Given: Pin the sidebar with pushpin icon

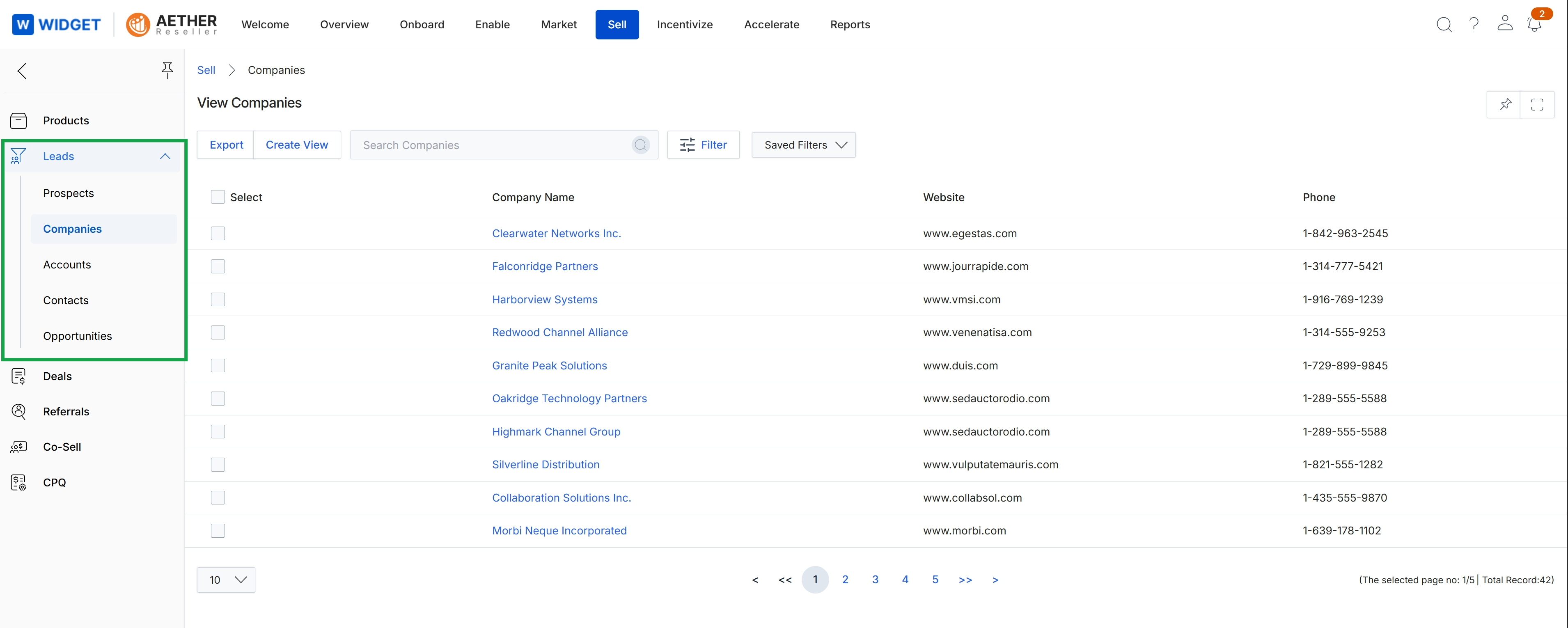Looking at the screenshot, I should pos(167,70).
